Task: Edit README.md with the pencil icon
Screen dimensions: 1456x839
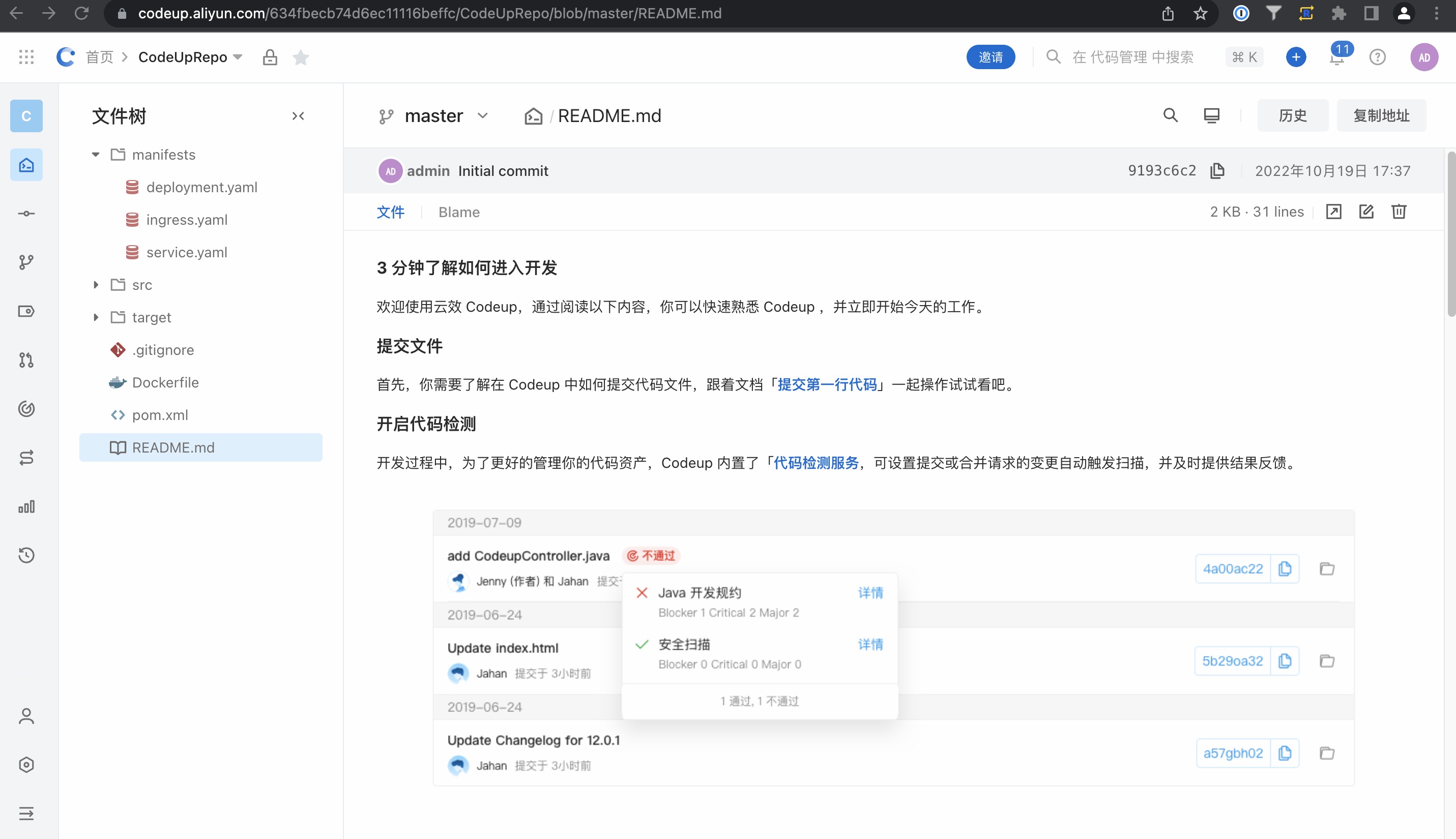Action: 1366,212
